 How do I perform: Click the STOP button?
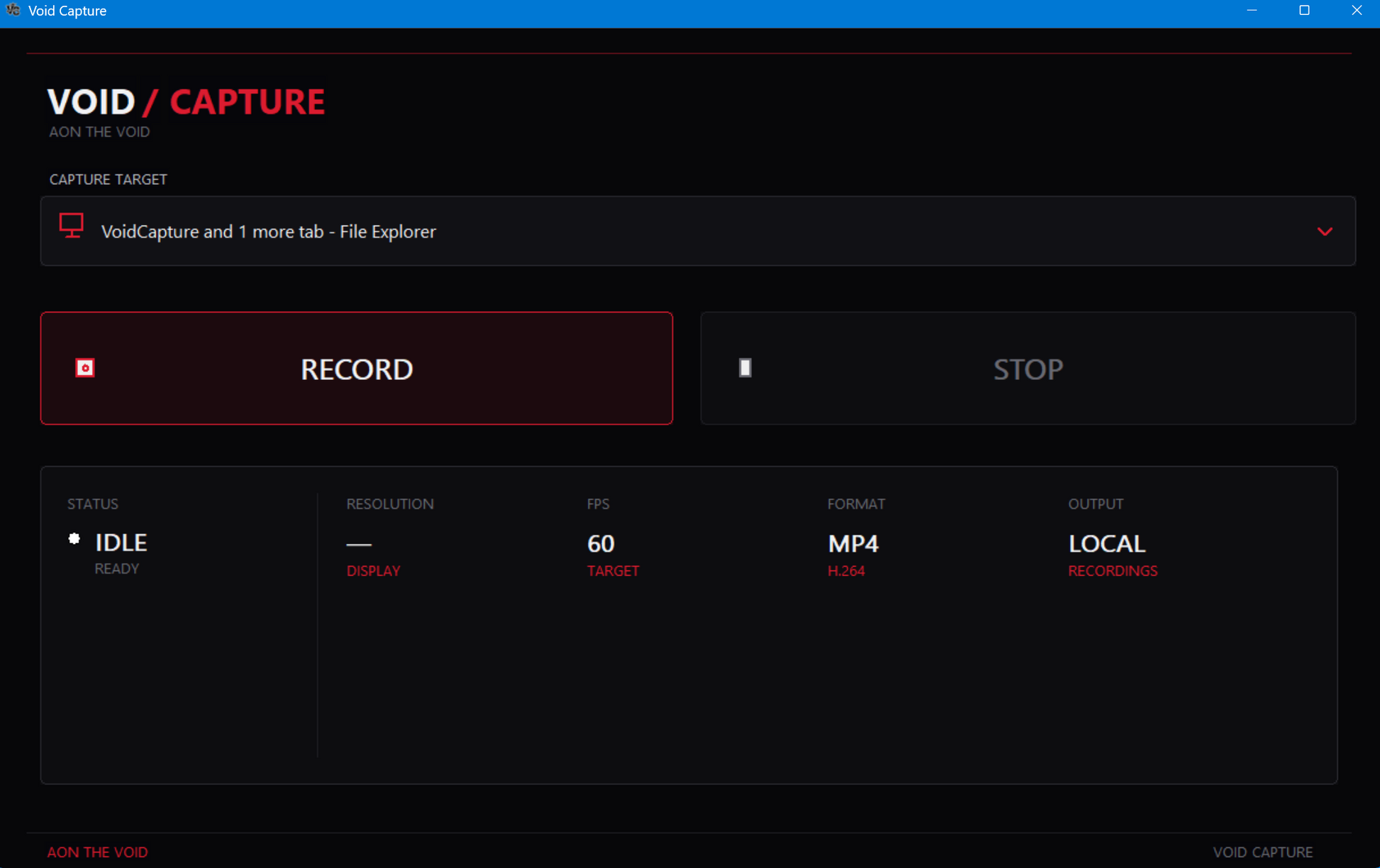click(x=1028, y=368)
